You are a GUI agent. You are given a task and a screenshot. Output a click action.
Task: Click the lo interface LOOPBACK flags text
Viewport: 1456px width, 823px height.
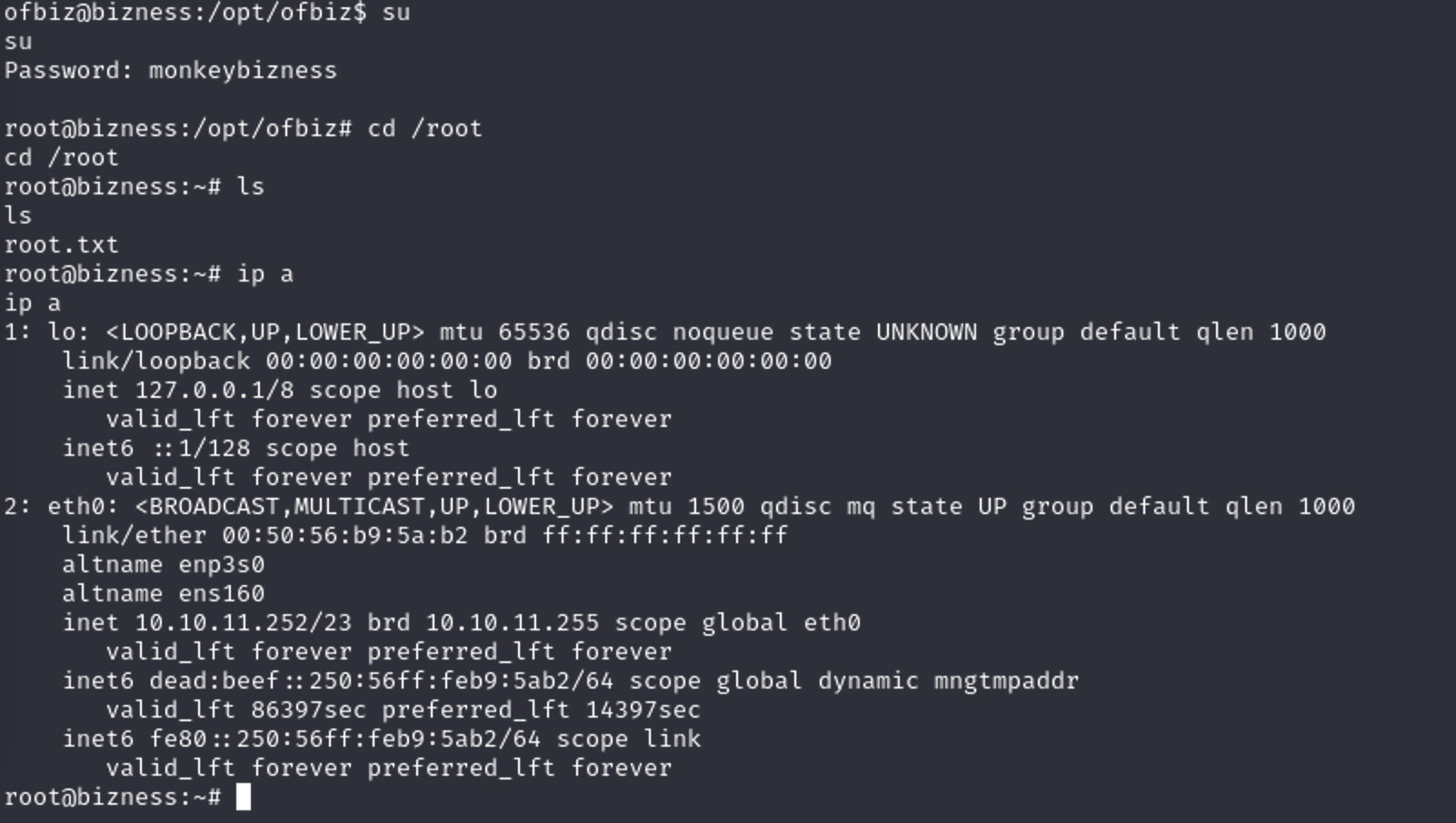(265, 332)
